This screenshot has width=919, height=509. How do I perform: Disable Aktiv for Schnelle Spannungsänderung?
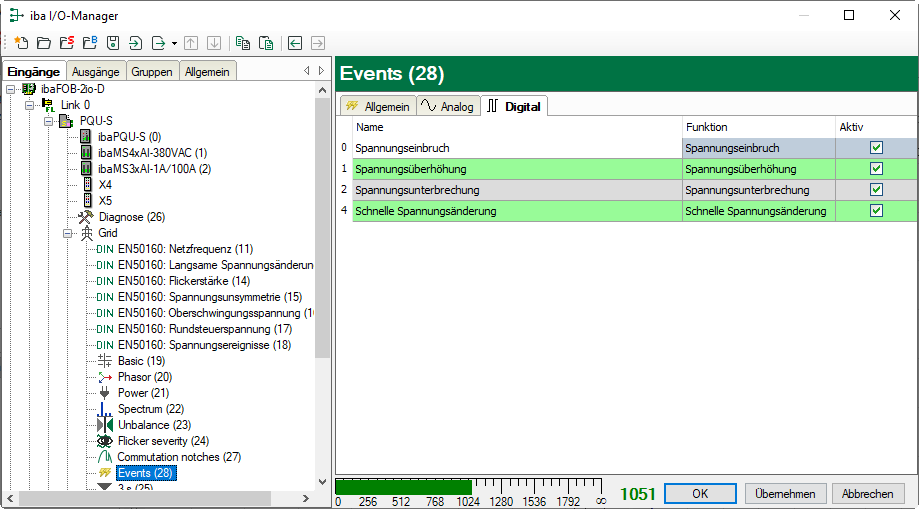pos(876,211)
